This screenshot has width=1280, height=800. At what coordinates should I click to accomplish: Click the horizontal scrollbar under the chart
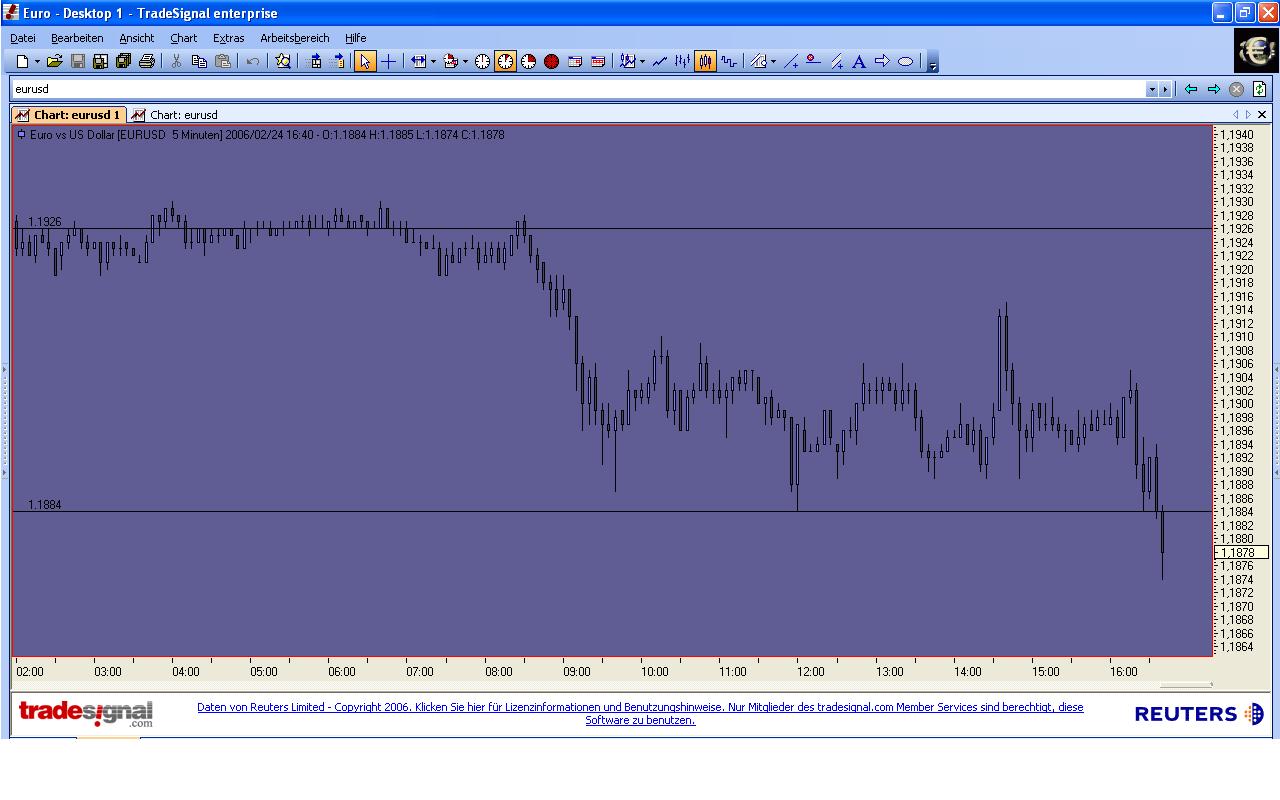(x=1185, y=685)
